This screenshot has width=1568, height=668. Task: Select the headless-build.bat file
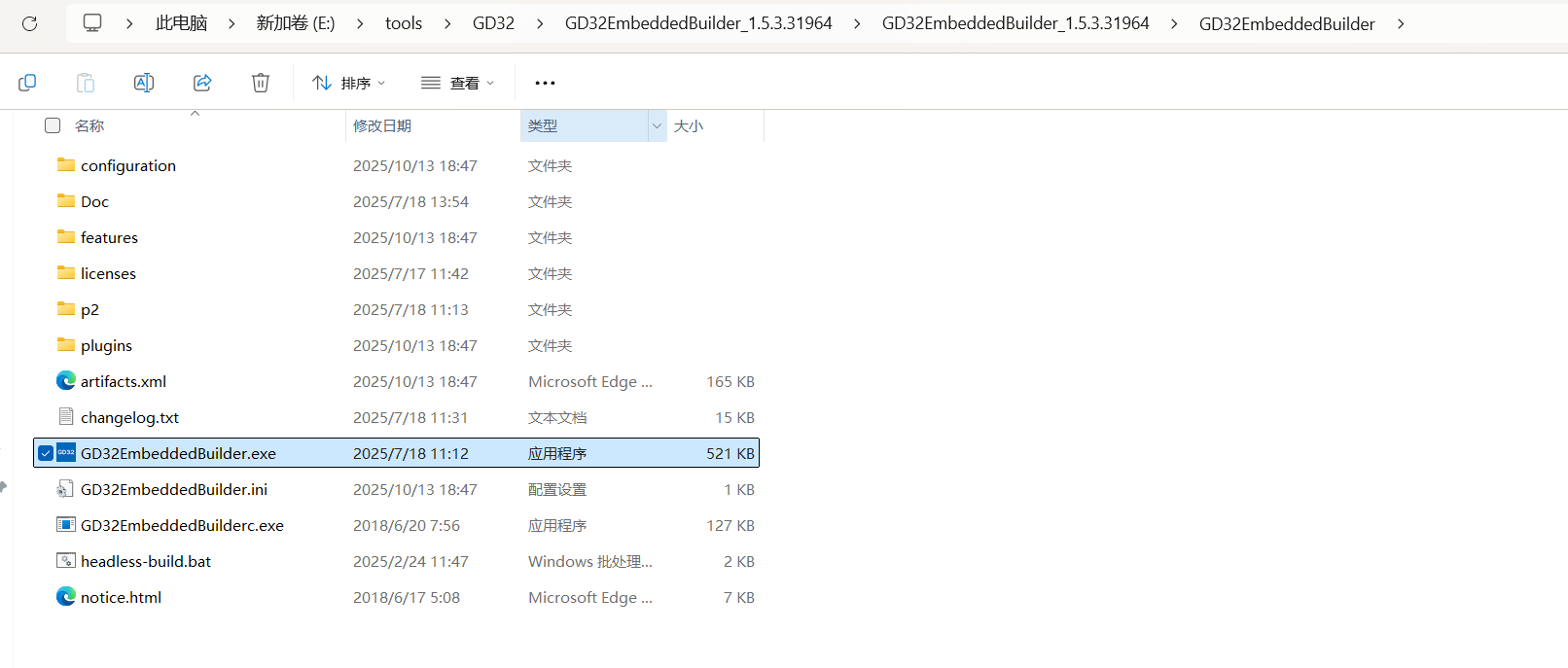point(146,561)
